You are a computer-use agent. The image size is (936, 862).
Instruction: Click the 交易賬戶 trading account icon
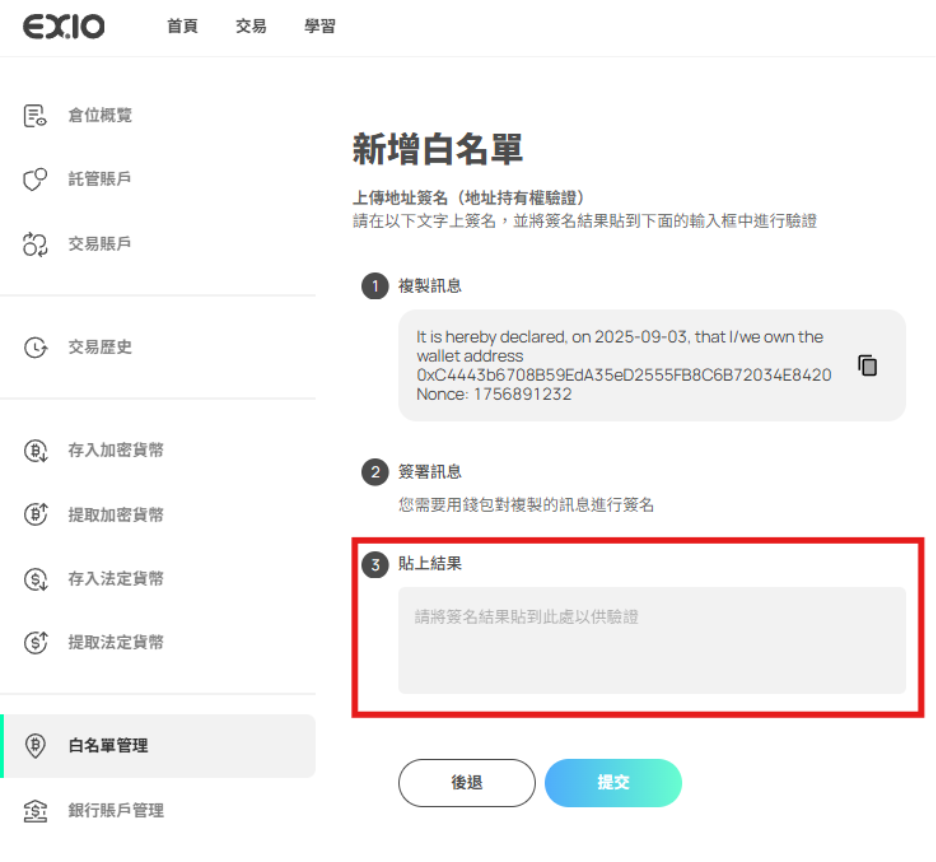(35, 244)
